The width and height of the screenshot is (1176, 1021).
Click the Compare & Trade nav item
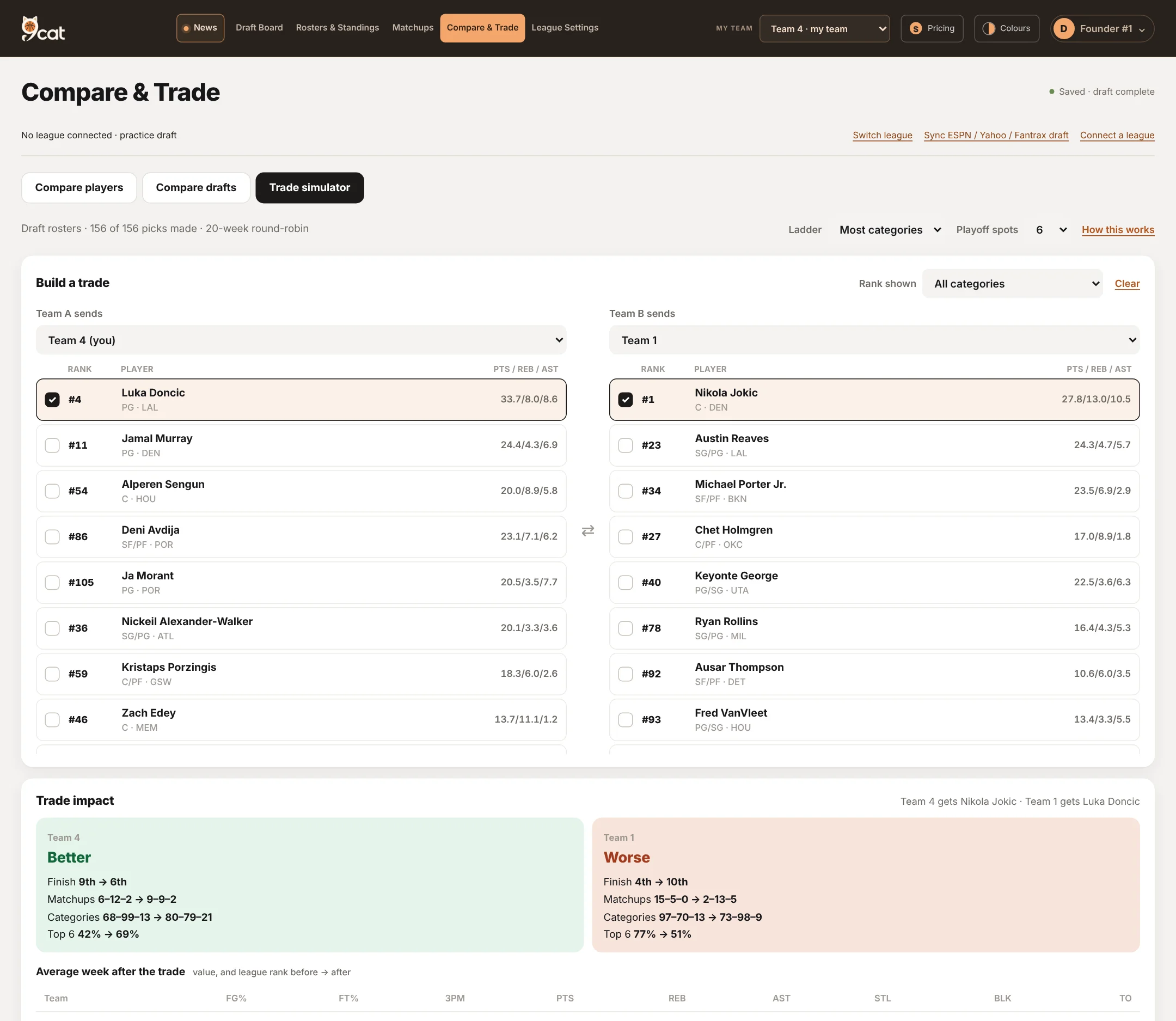(482, 28)
